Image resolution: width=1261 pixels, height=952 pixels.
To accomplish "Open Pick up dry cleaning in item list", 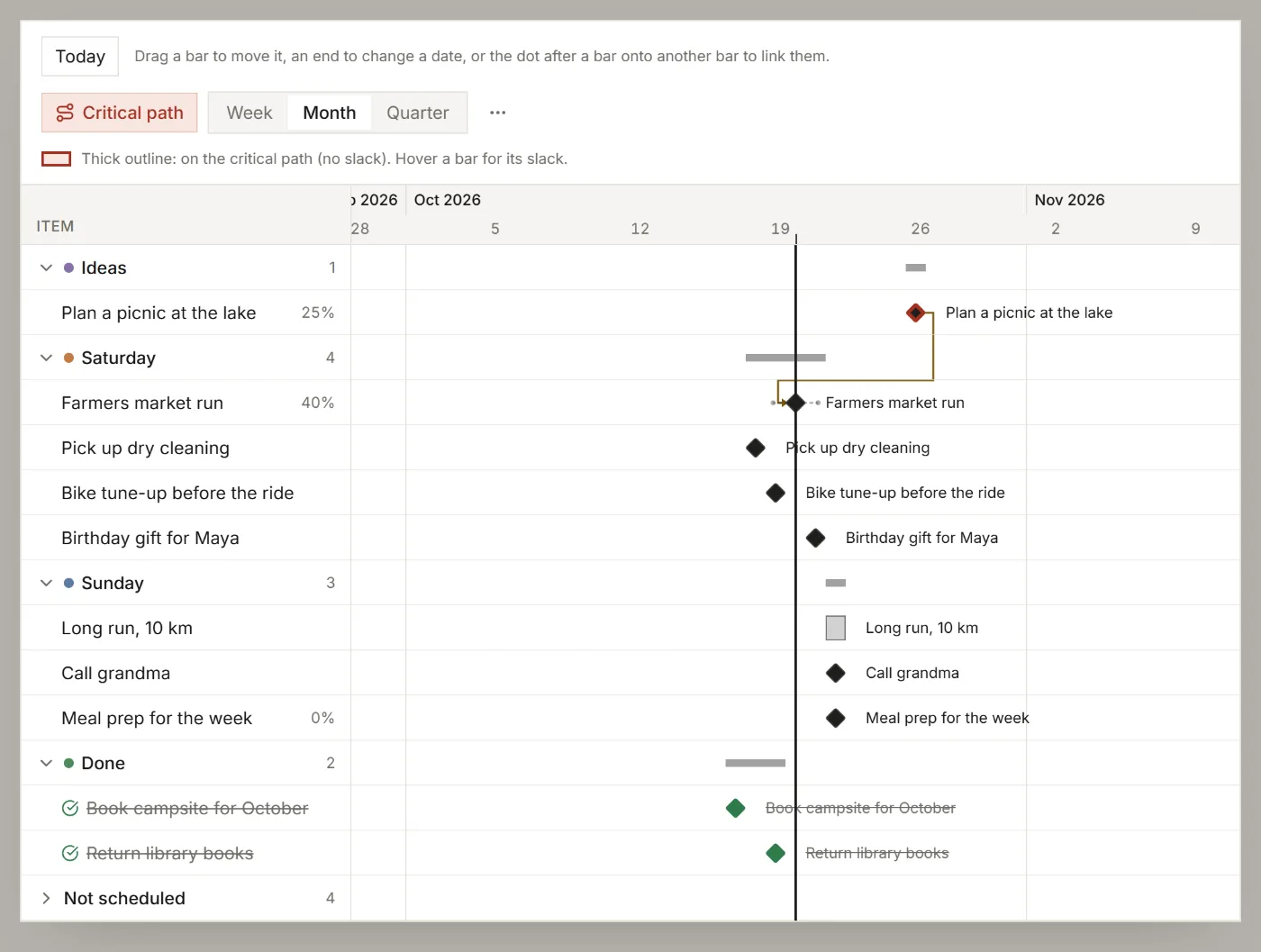I will click(x=145, y=448).
